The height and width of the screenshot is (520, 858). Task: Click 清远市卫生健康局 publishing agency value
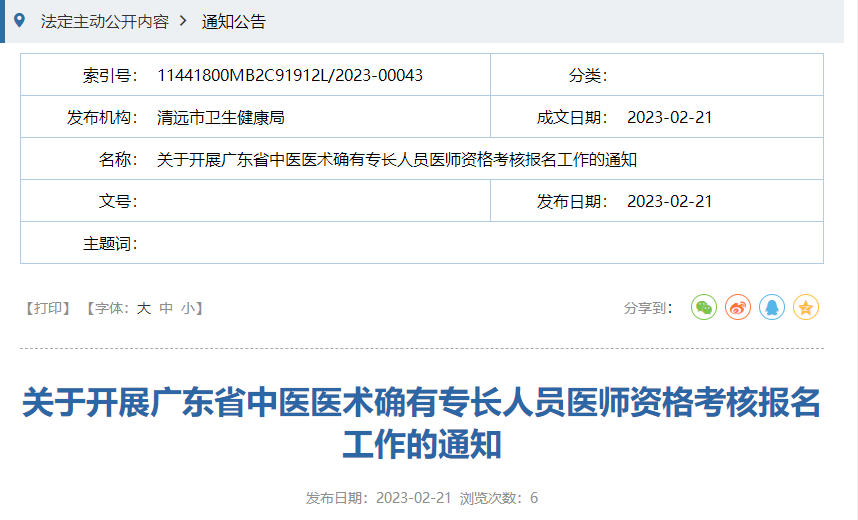pyautogui.click(x=221, y=117)
